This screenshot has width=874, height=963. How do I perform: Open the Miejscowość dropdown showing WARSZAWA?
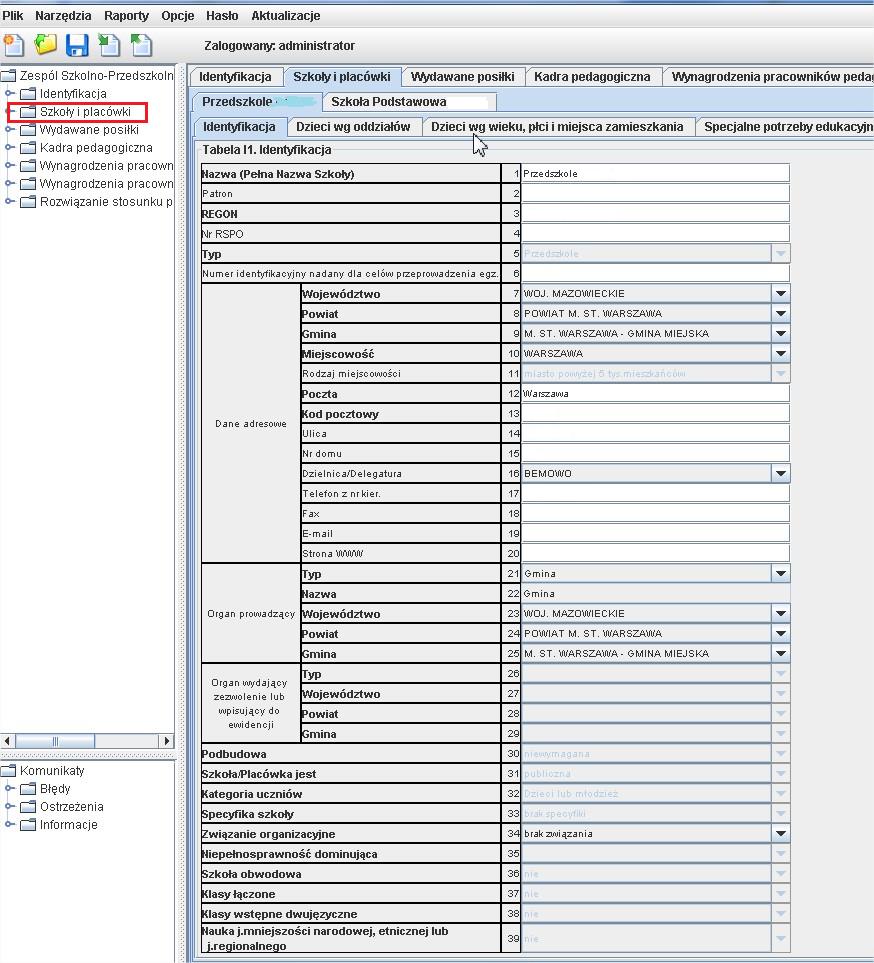(781, 353)
